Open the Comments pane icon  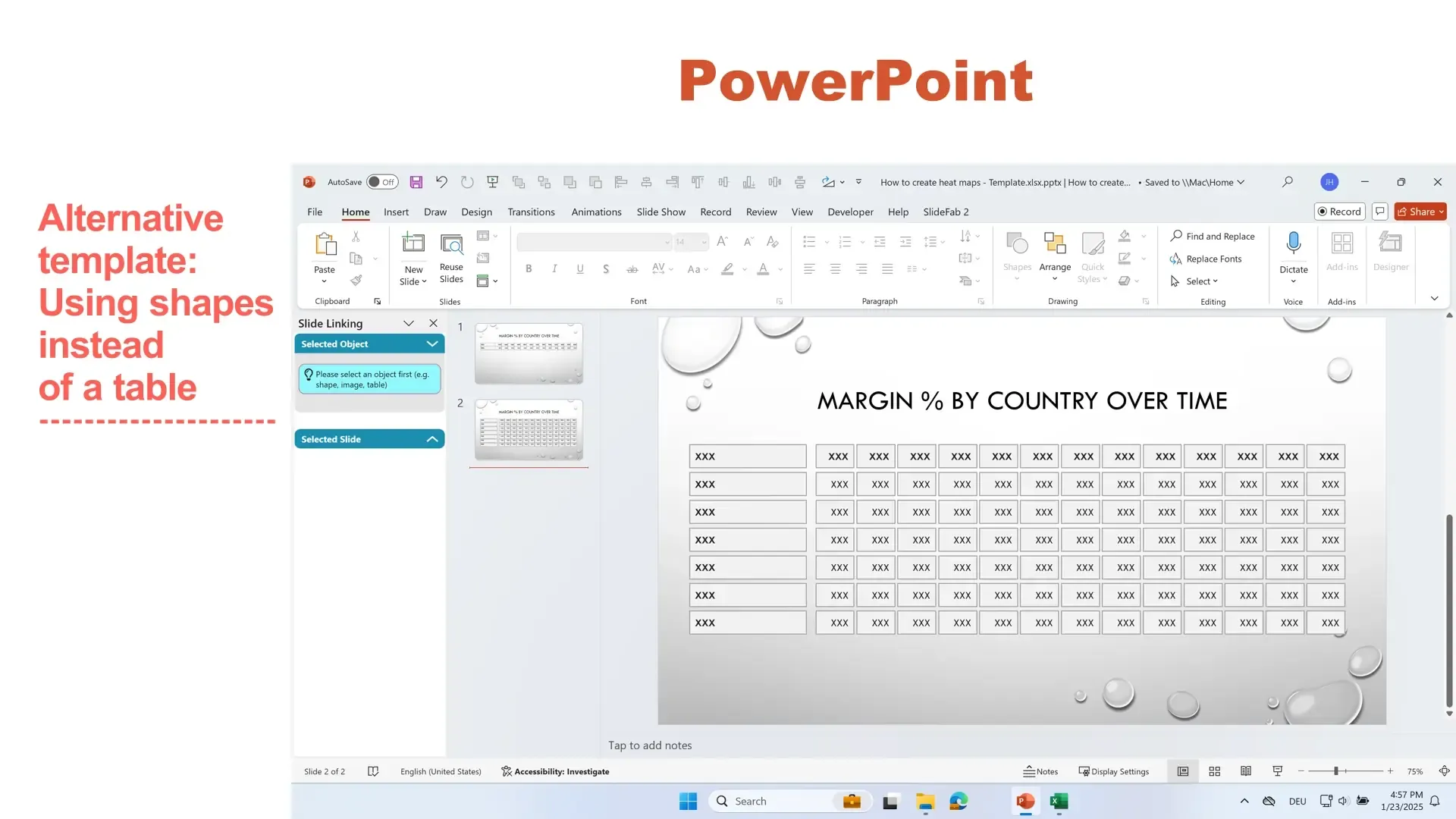(x=1380, y=212)
